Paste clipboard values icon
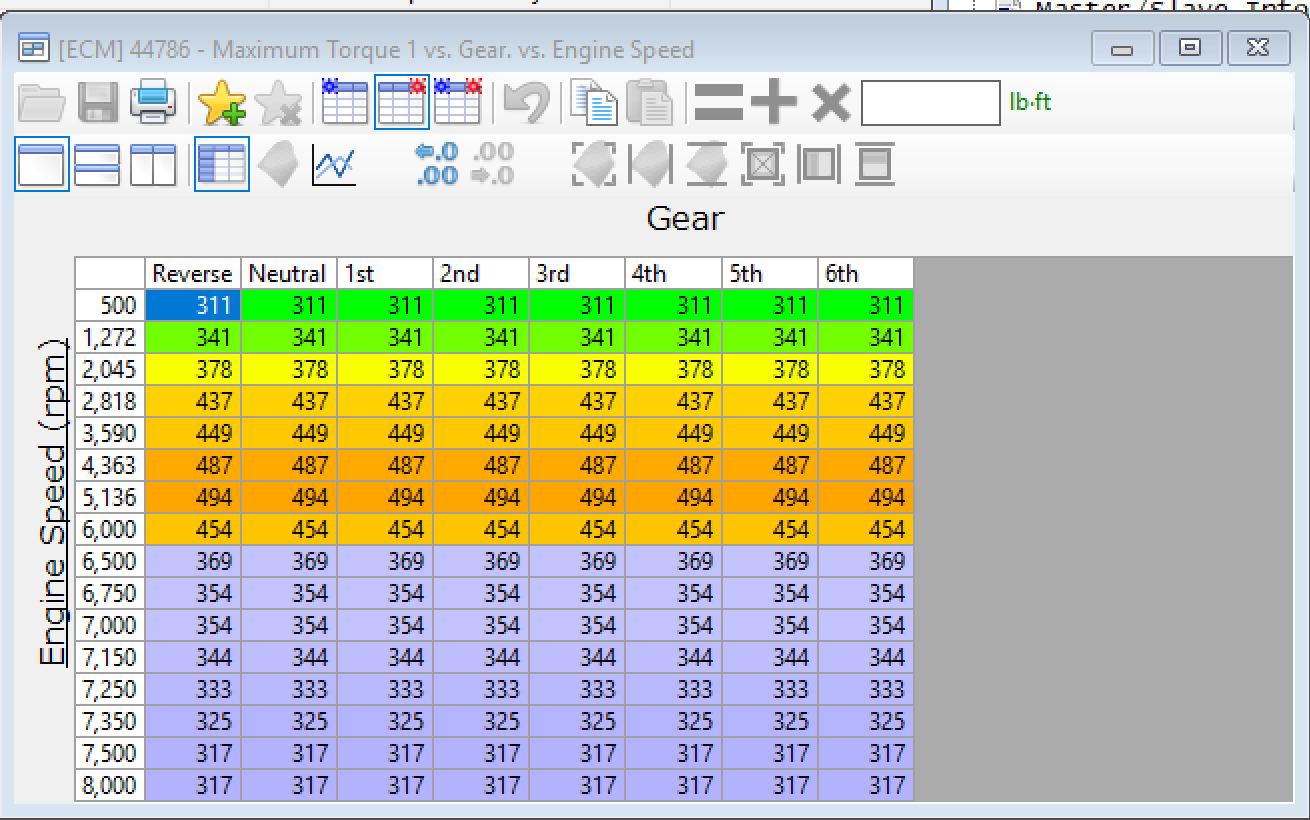1310x820 pixels. click(x=650, y=102)
